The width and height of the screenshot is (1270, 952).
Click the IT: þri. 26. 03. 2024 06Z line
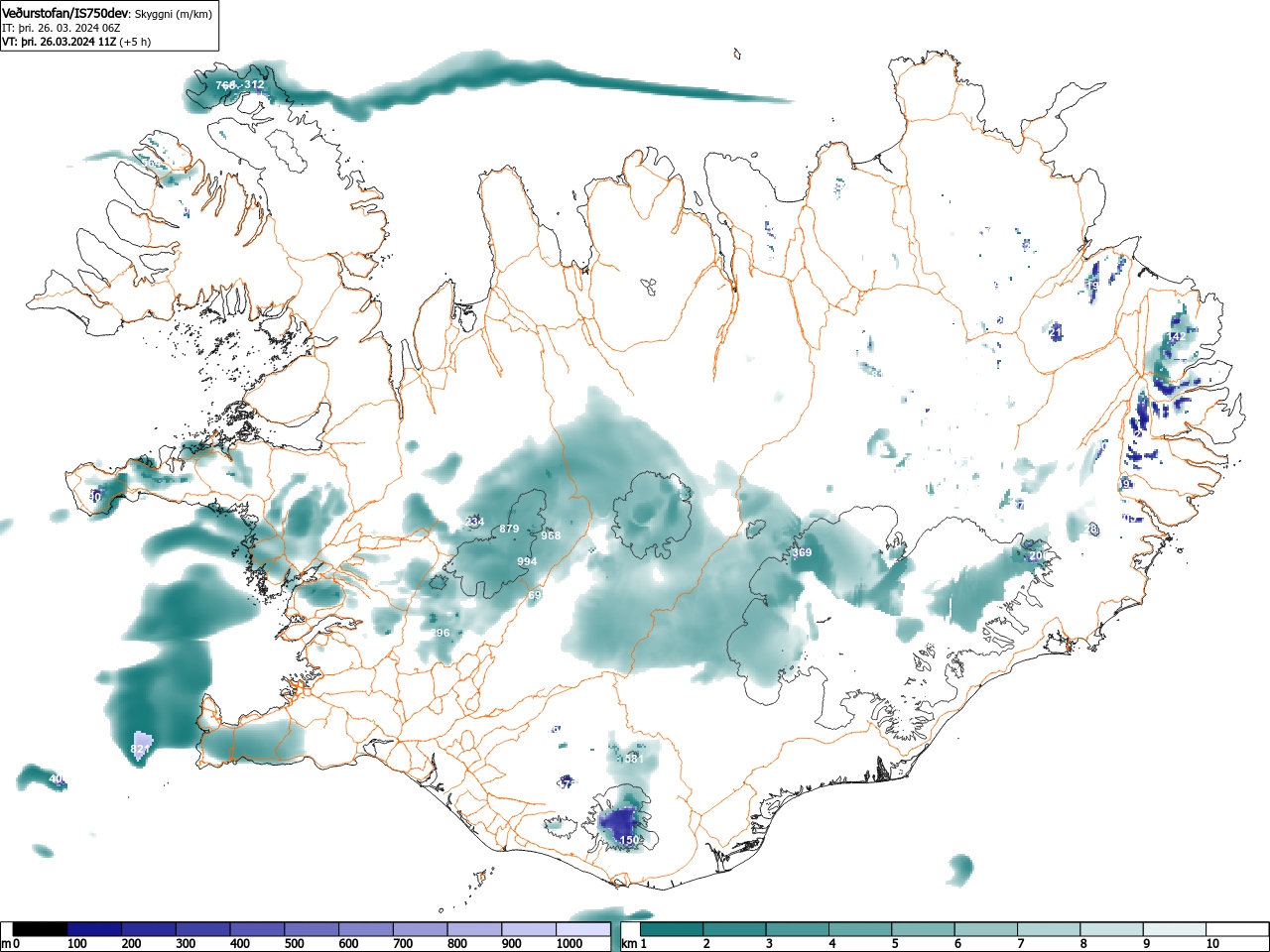click(x=61, y=28)
